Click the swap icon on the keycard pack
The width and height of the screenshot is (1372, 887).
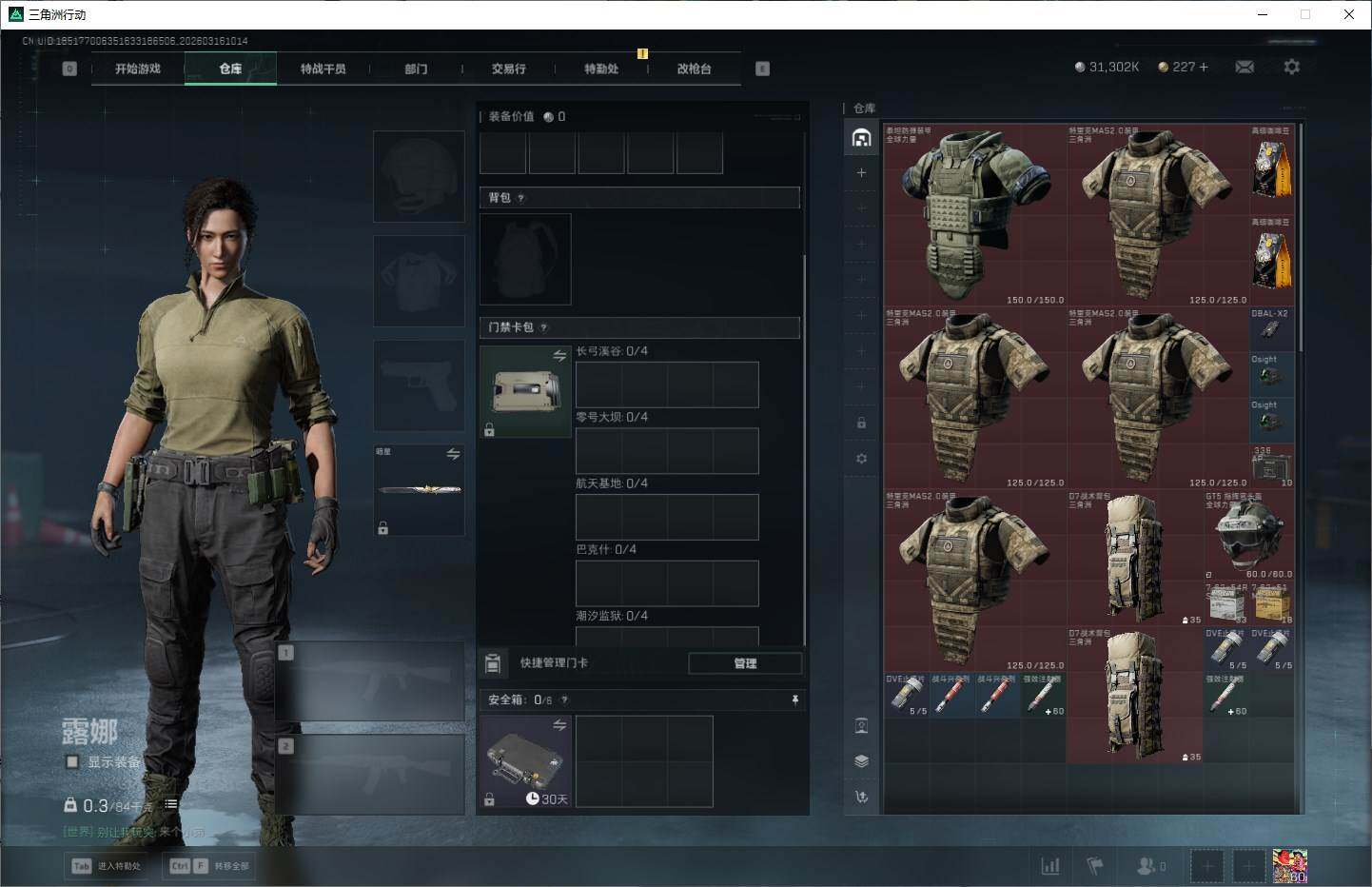pos(559,356)
